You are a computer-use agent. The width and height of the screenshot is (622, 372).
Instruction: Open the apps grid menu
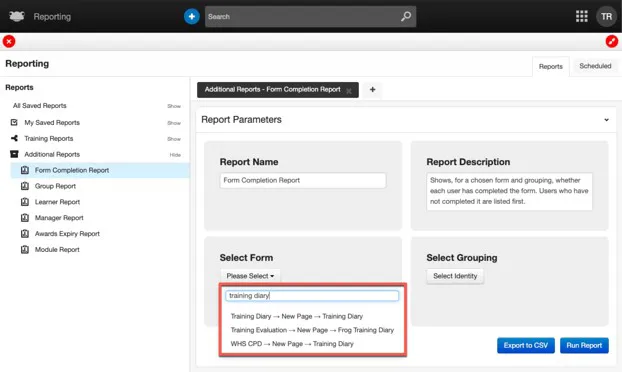(582, 16)
